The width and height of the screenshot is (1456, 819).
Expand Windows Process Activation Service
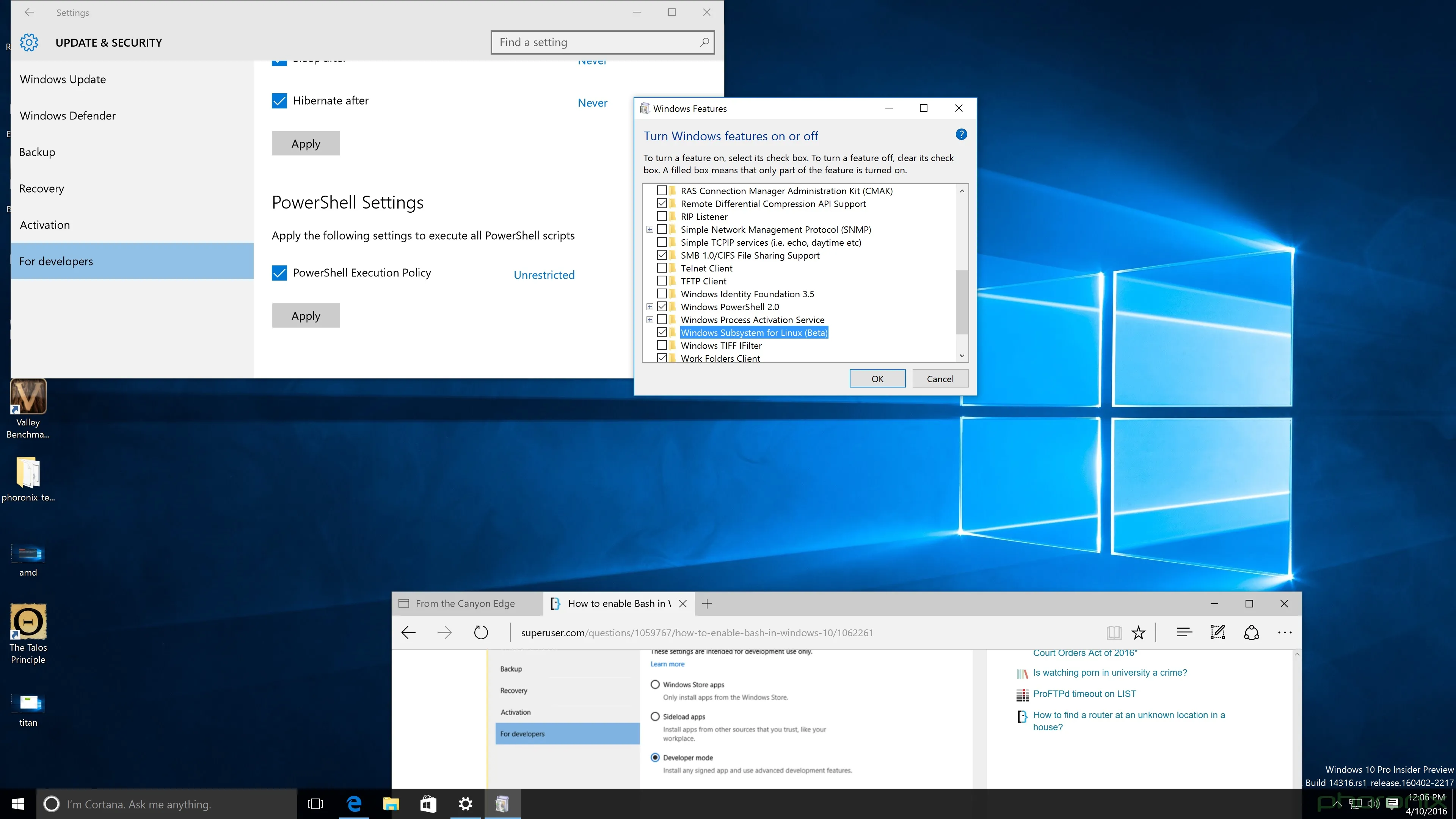(x=650, y=320)
